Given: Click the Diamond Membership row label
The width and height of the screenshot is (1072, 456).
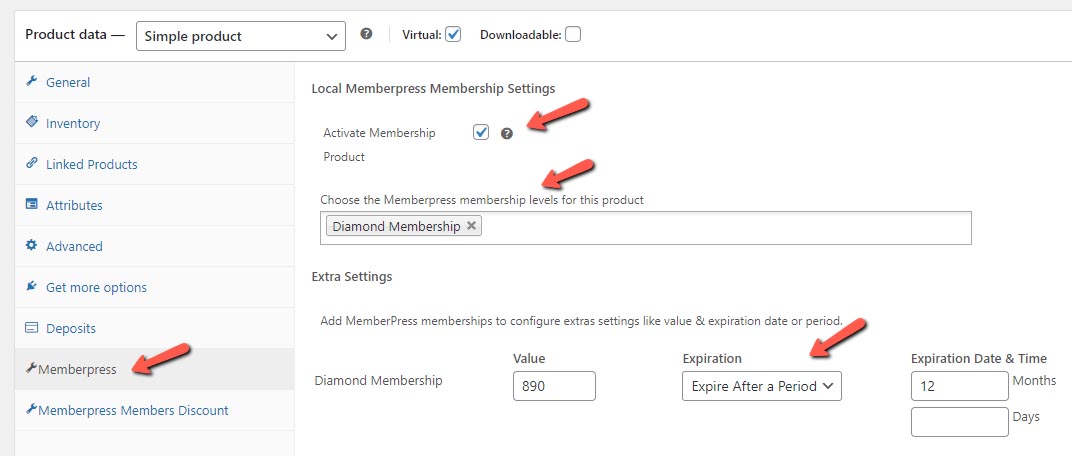Looking at the screenshot, I should pyautogui.click(x=378, y=380).
